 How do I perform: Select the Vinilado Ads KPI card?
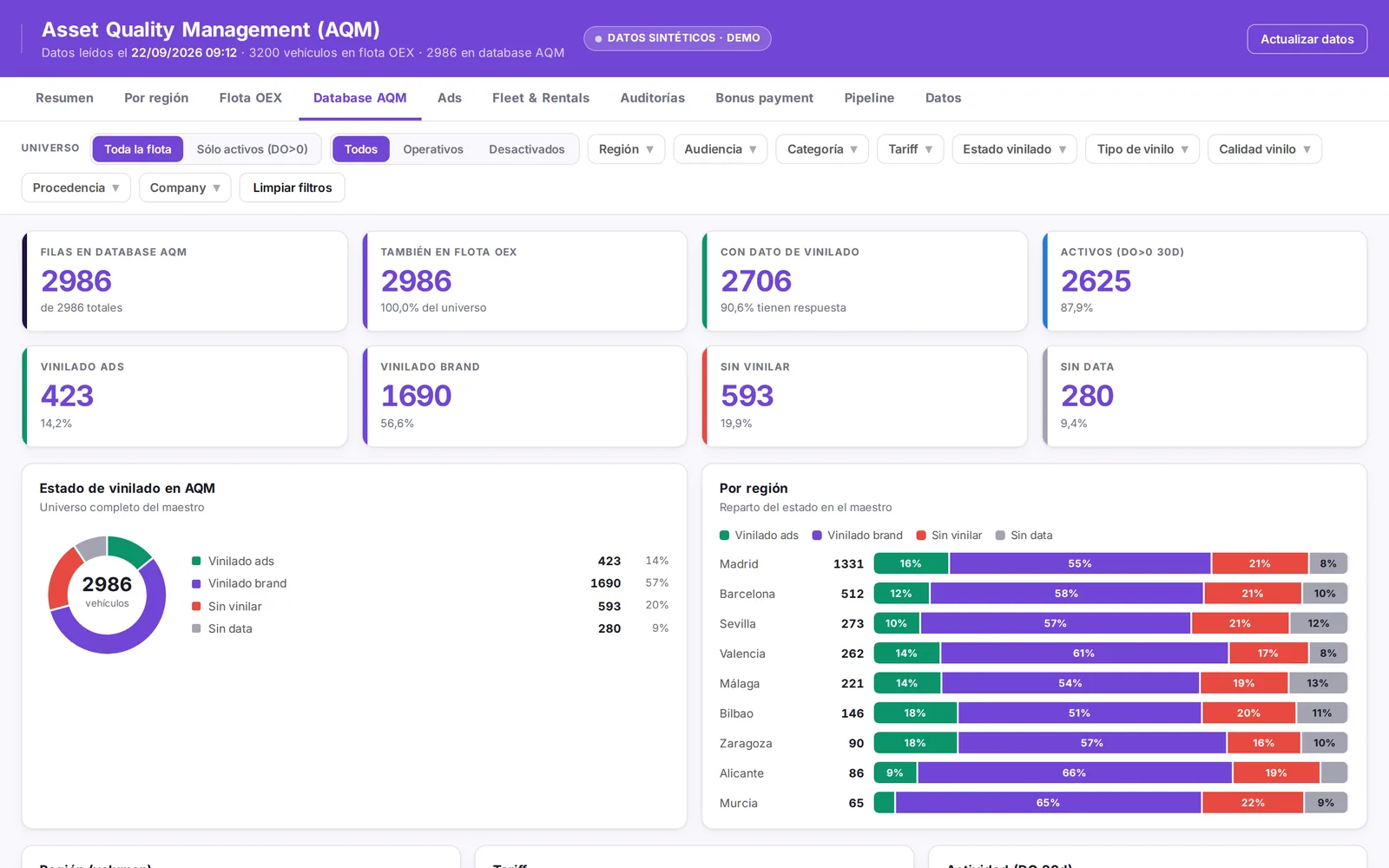(185, 397)
